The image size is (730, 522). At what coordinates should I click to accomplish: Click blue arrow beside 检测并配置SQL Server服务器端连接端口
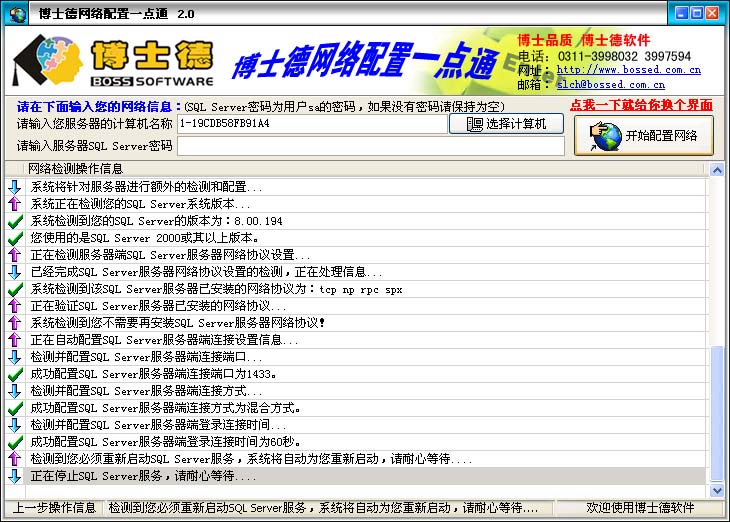14,357
